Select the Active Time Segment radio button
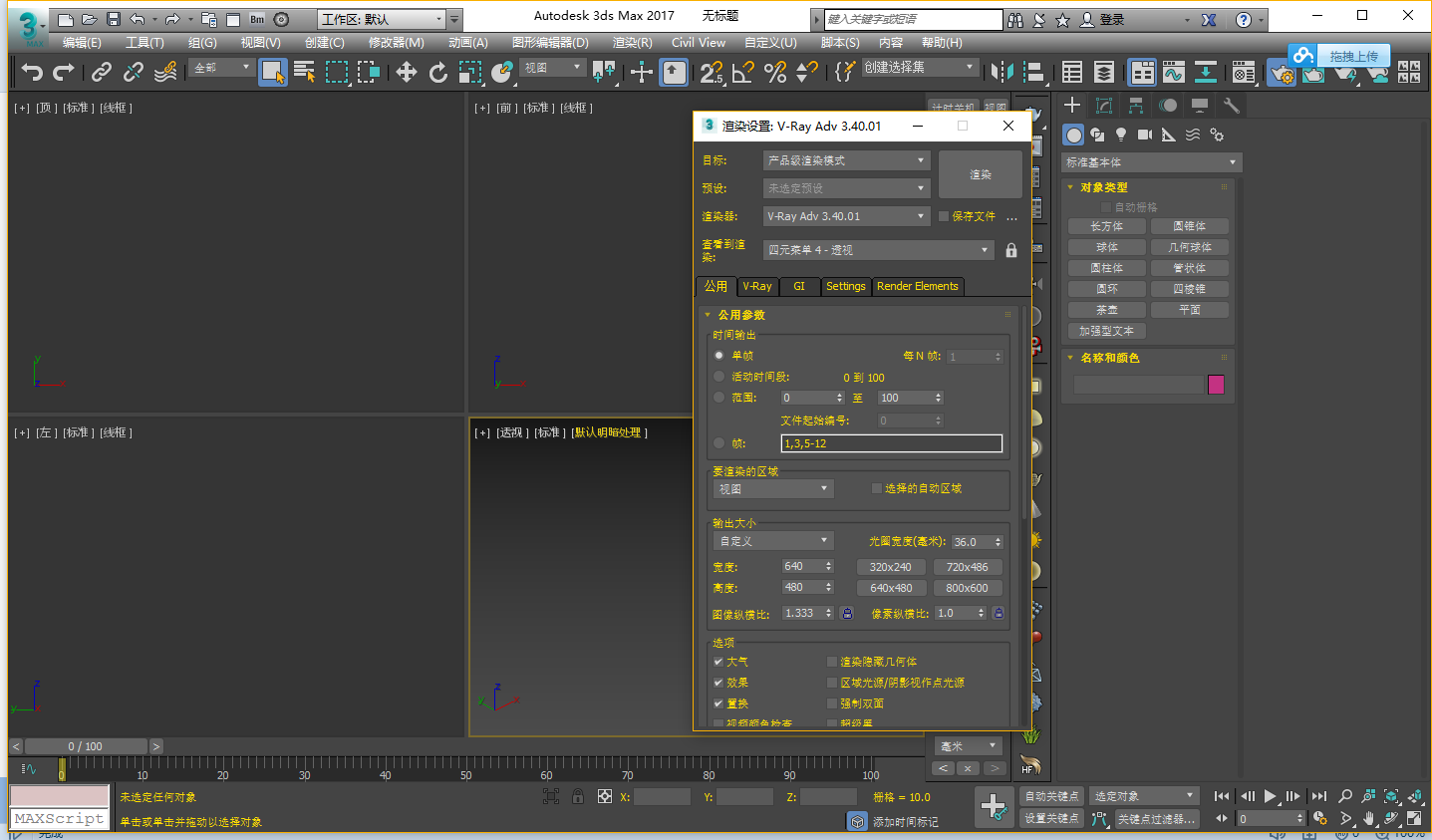 (x=718, y=377)
